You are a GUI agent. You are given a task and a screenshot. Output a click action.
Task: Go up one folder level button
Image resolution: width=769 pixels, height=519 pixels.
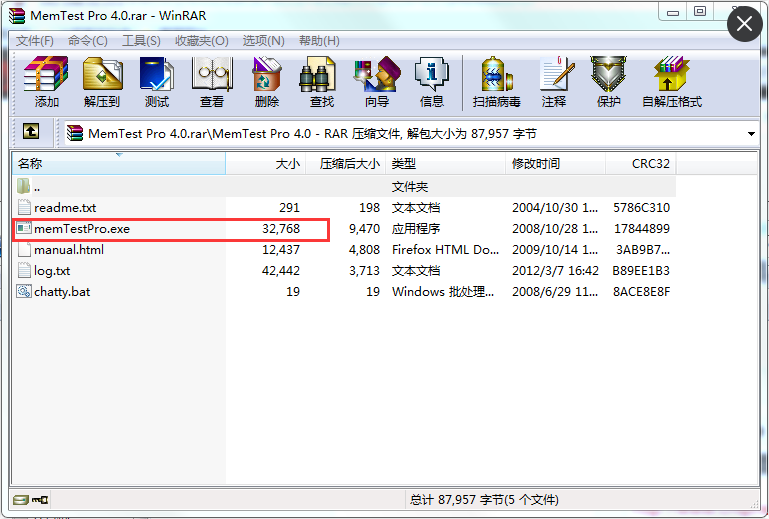pos(31,131)
